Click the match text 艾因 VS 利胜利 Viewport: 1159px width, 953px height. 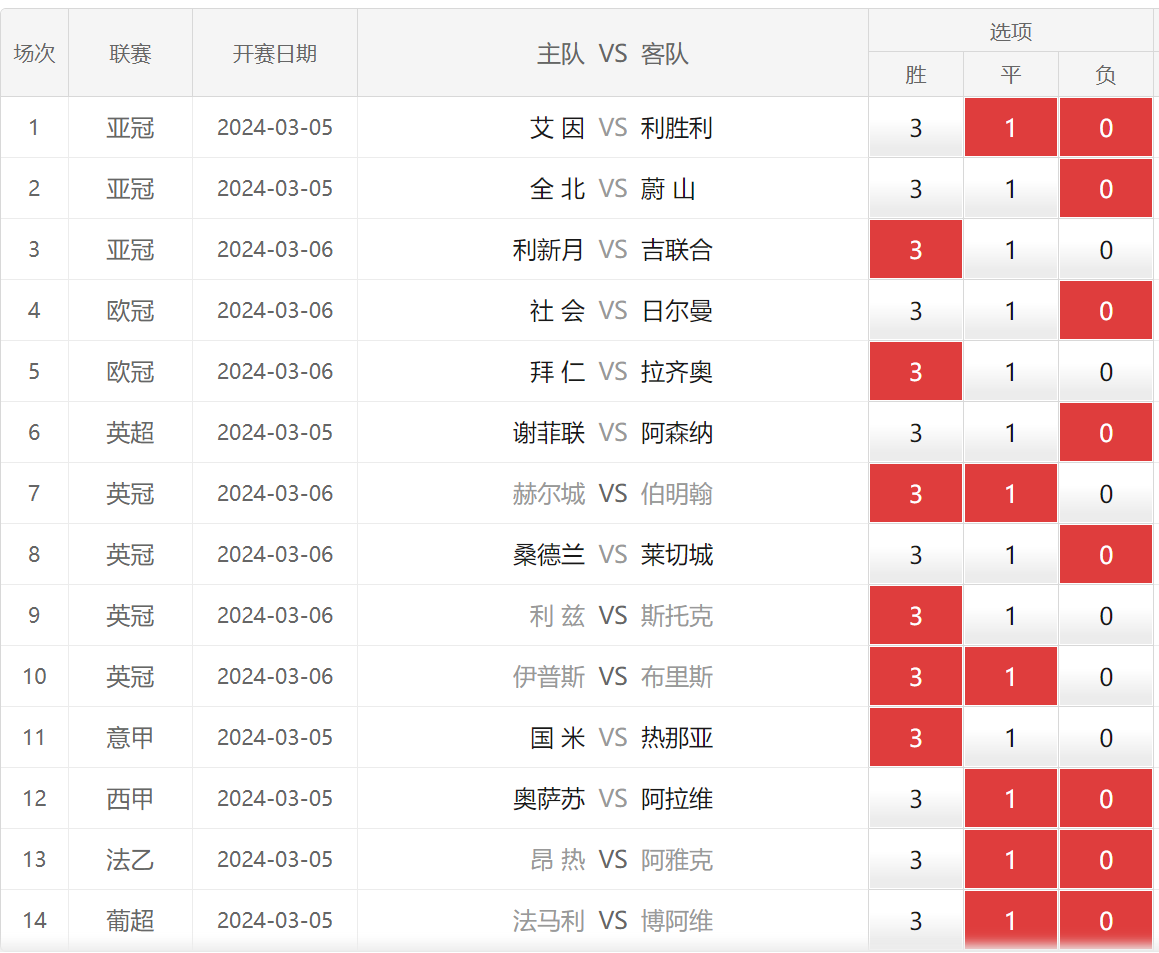(621, 128)
